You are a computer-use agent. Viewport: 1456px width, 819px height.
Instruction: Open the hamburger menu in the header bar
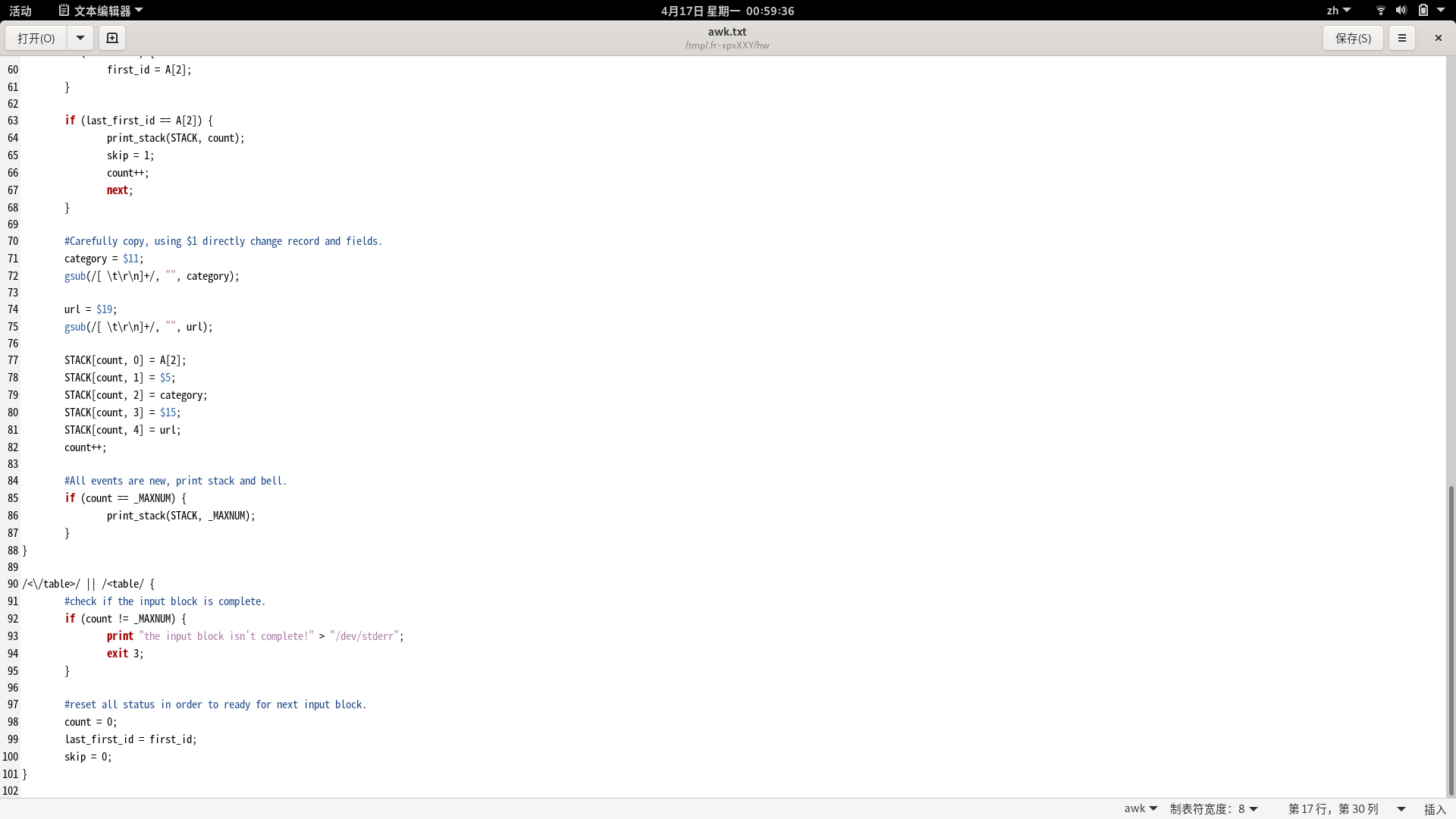pos(1401,38)
